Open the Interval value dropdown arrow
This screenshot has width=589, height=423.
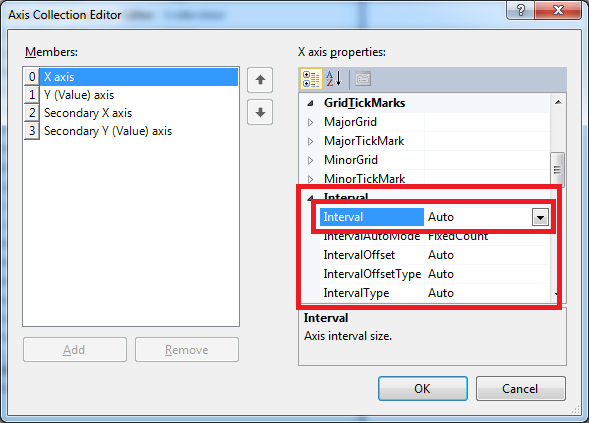click(540, 217)
